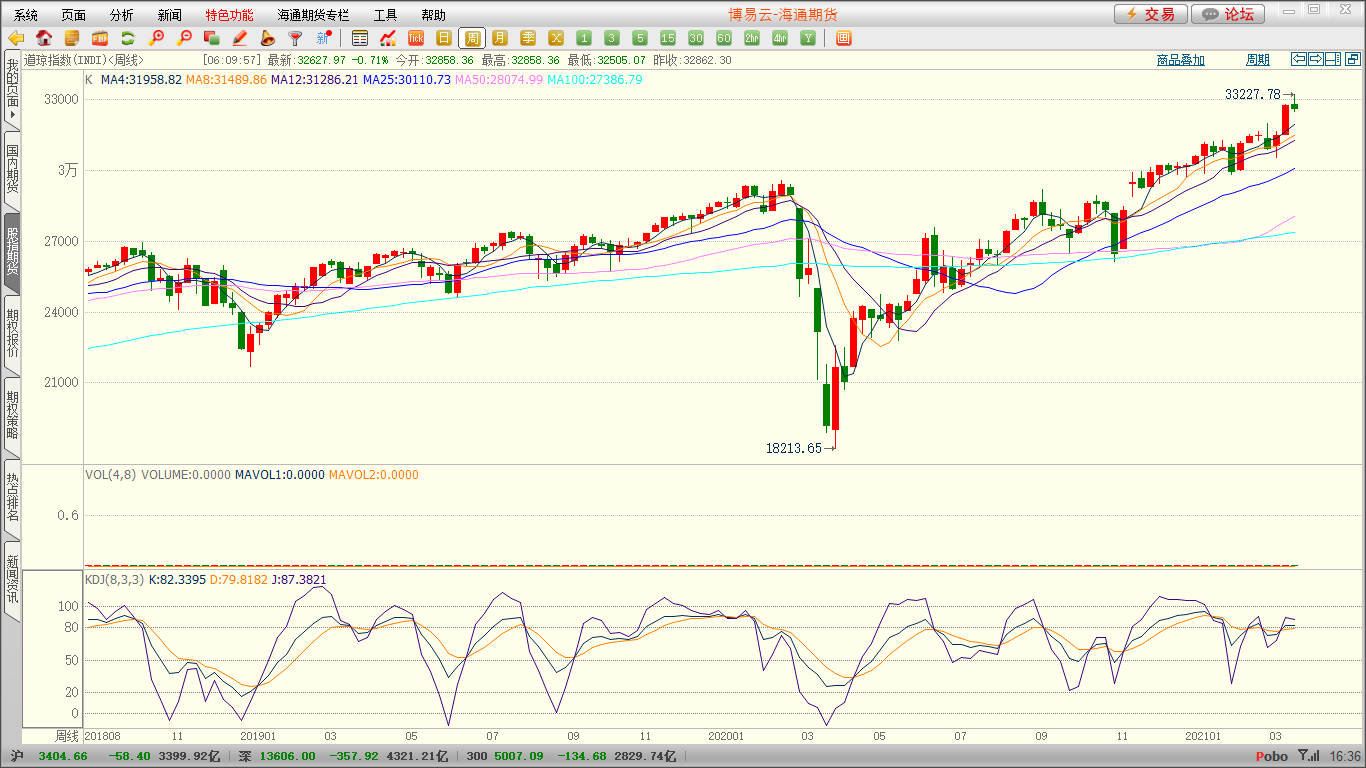Viewport: 1366px width, 768px height.
Task: Switch to monthly 月 period
Action: [x=500, y=38]
